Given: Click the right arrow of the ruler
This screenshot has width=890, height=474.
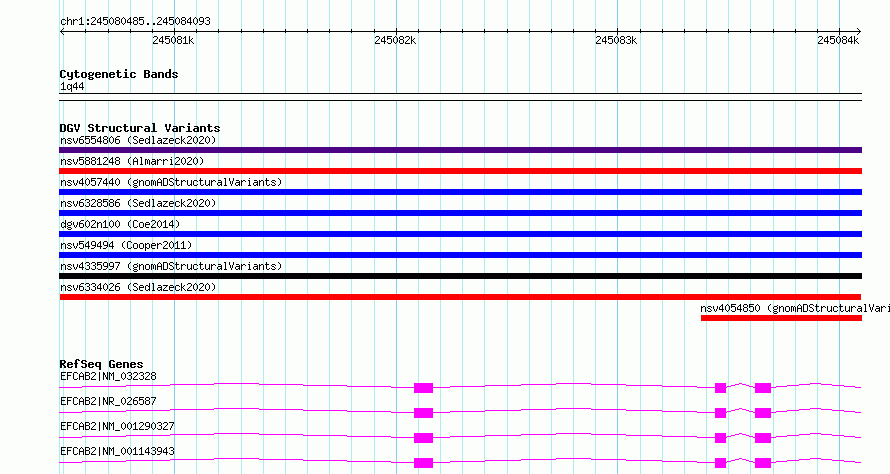Looking at the screenshot, I should point(859,32).
